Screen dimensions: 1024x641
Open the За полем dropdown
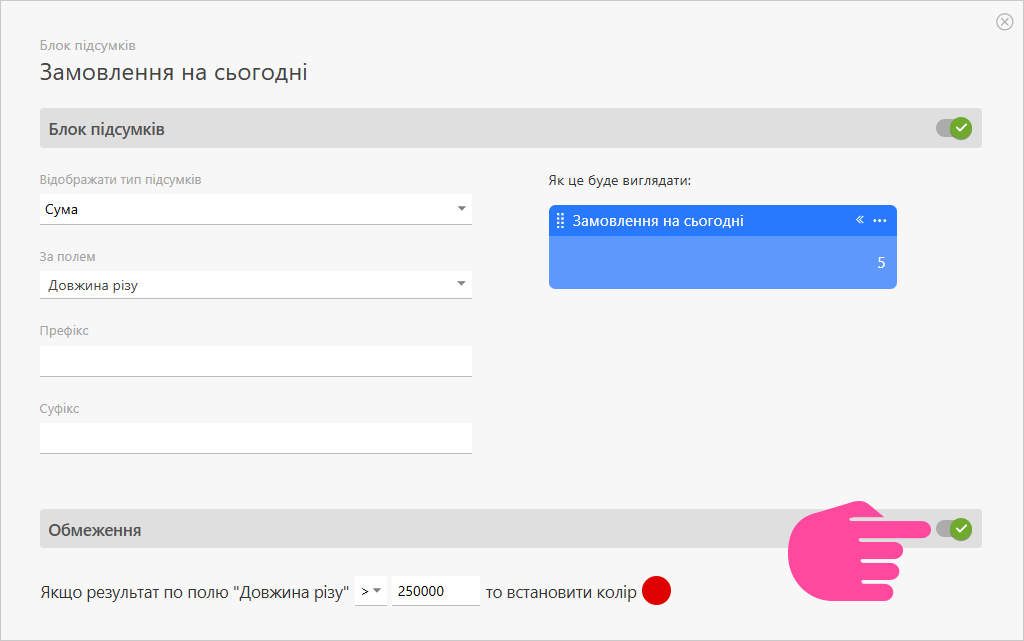(255, 285)
